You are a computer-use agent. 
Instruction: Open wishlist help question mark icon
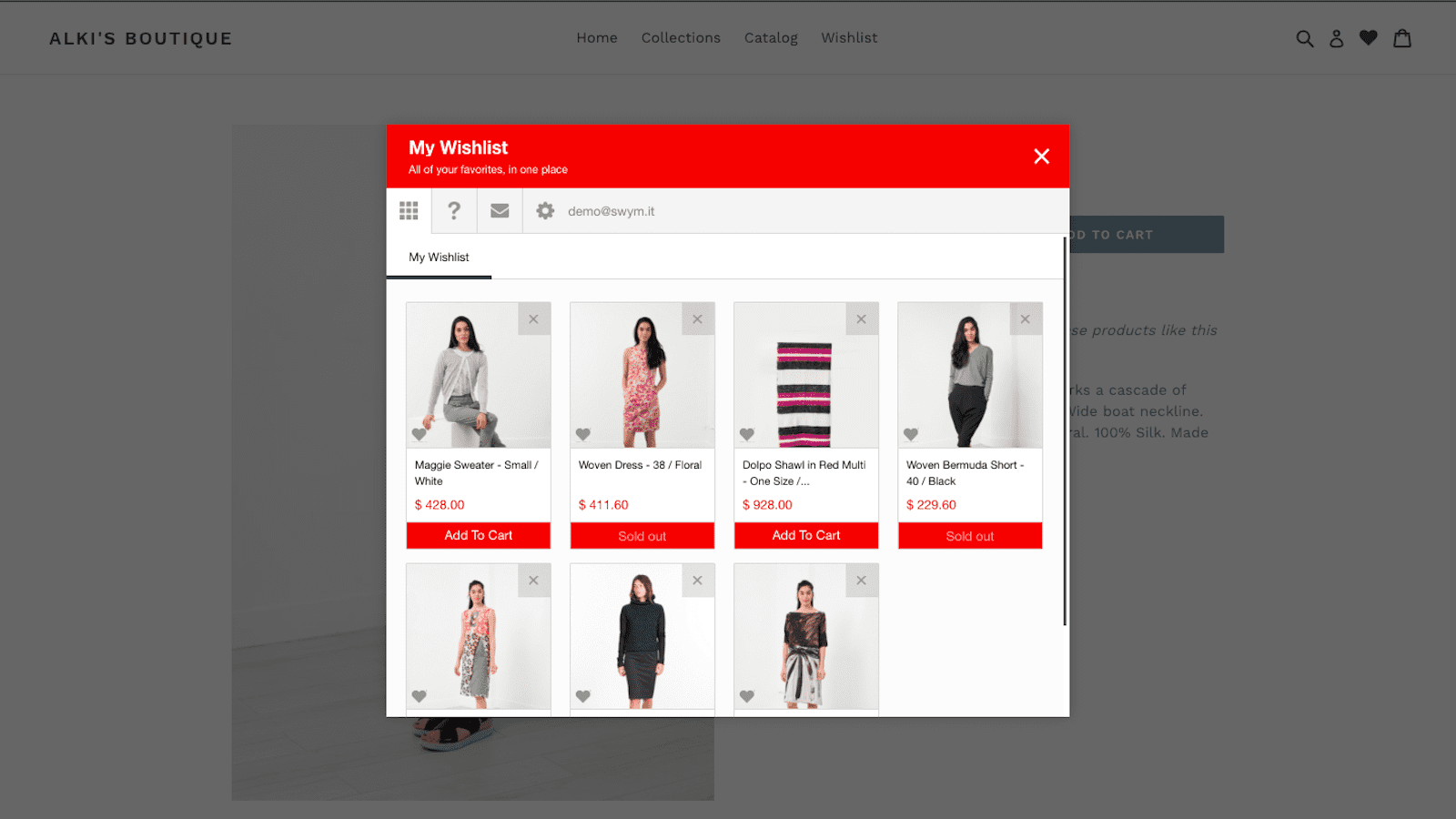pos(454,211)
